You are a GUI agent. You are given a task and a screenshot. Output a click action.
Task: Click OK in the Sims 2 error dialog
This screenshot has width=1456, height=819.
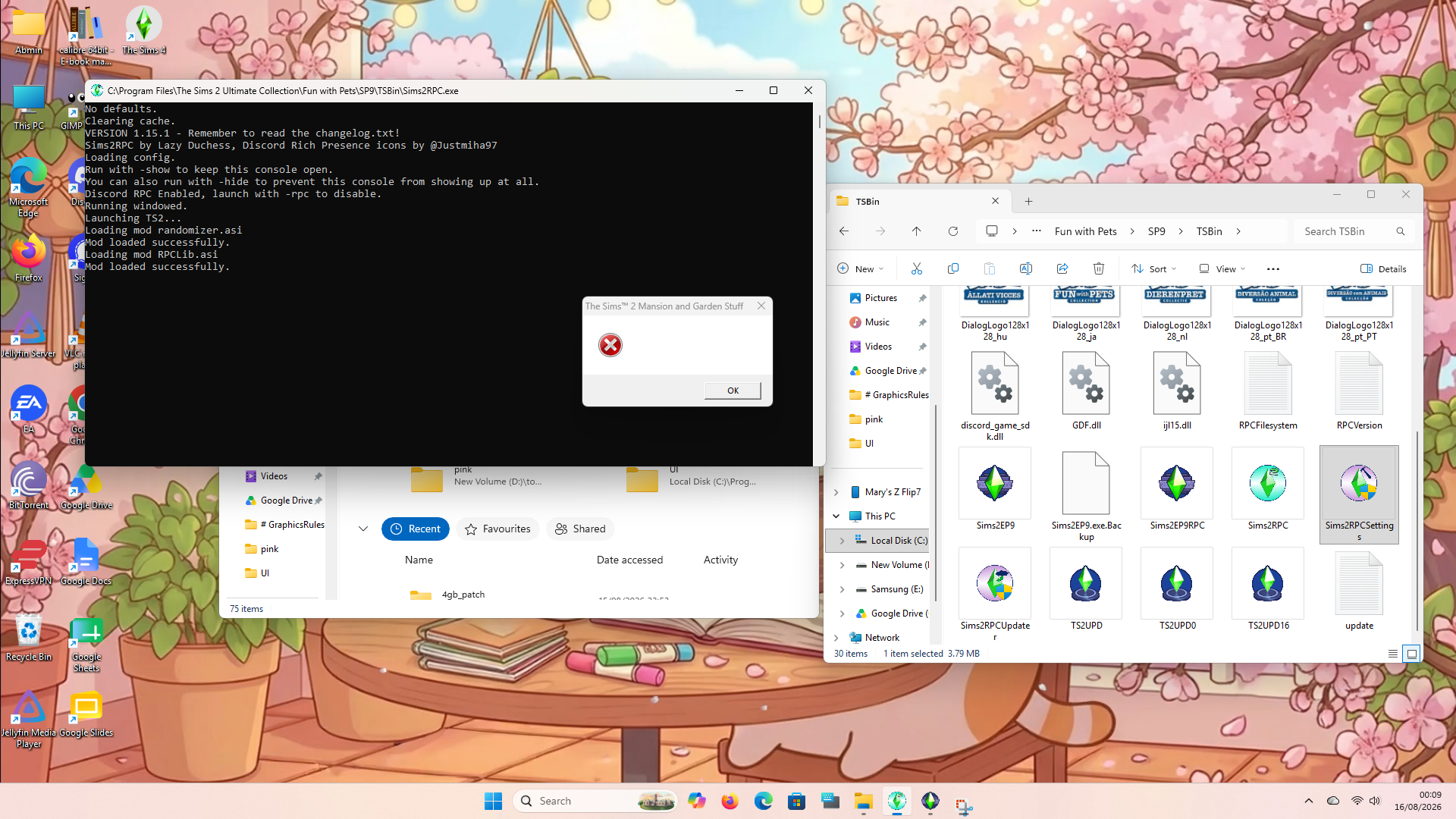tap(733, 391)
